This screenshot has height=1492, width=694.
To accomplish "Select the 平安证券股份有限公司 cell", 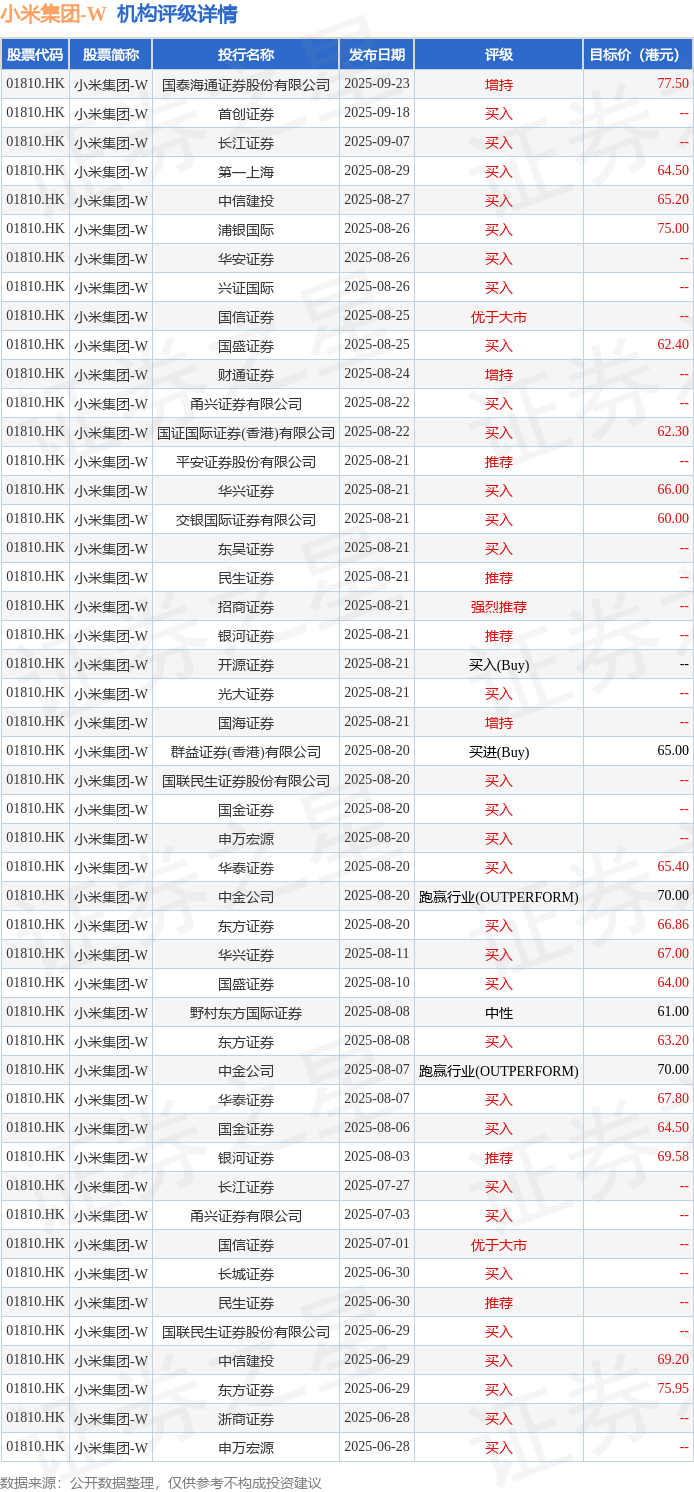I will [x=246, y=462].
